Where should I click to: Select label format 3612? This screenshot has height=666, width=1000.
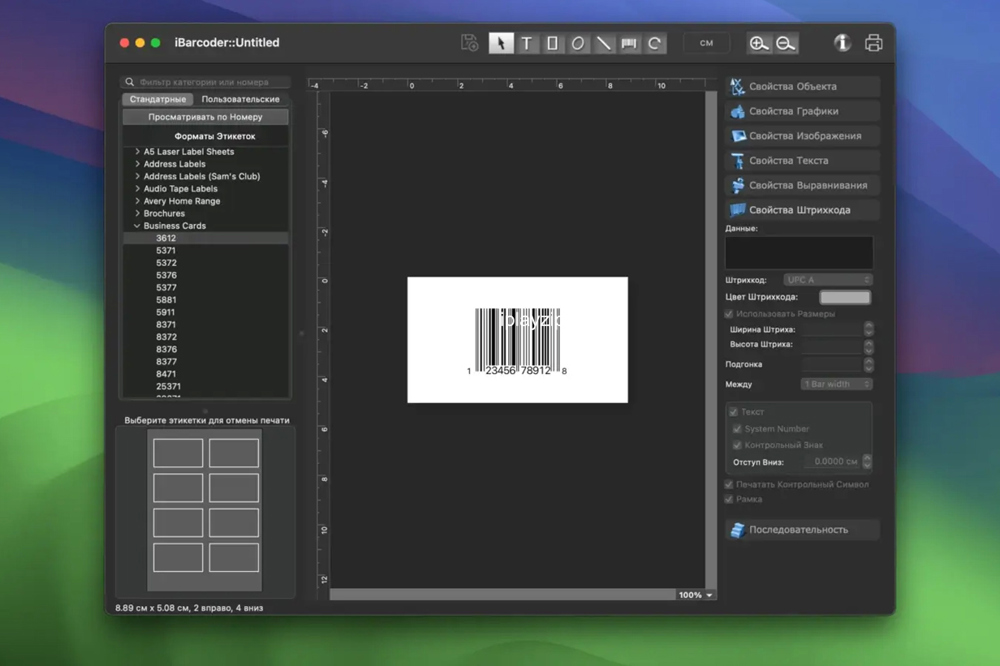tap(205, 238)
